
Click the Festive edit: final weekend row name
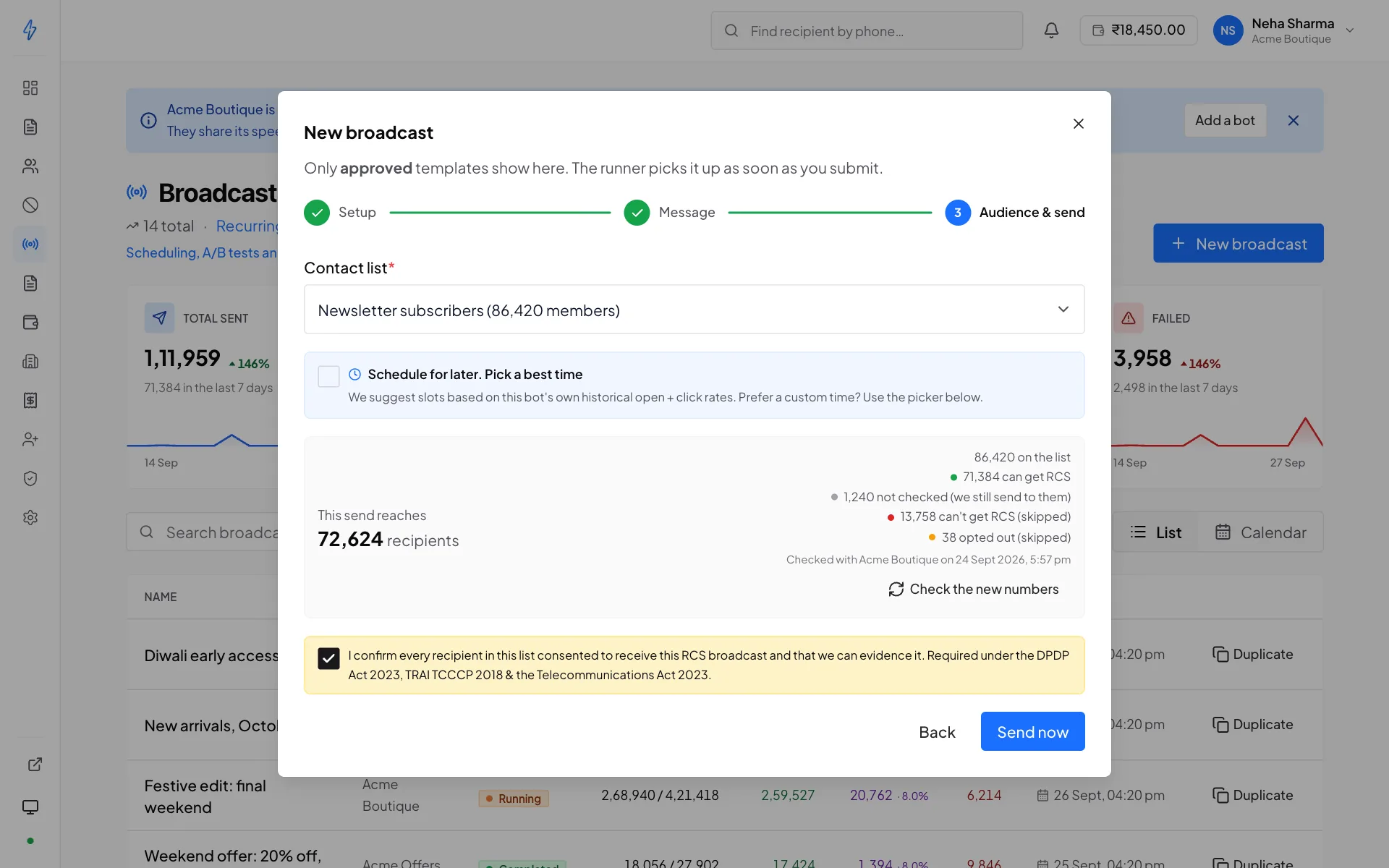[x=205, y=796]
